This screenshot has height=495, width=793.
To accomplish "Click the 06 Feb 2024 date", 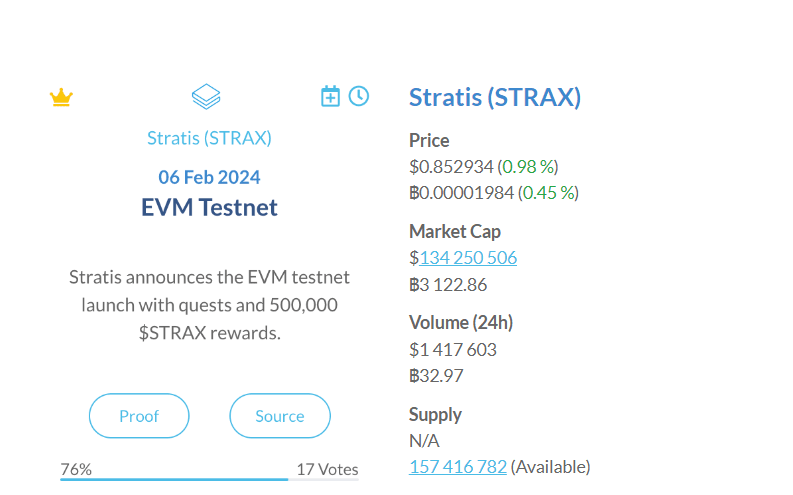I will pos(209,177).
